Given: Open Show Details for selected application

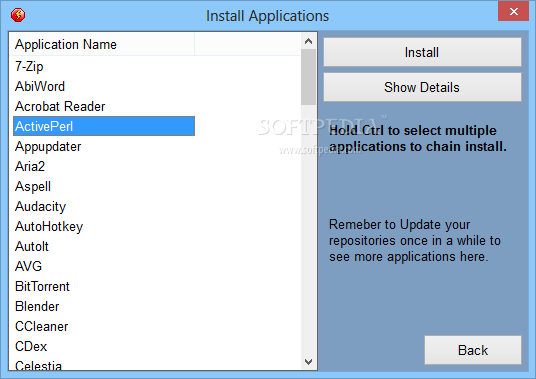Looking at the screenshot, I should tap(422, 87).
